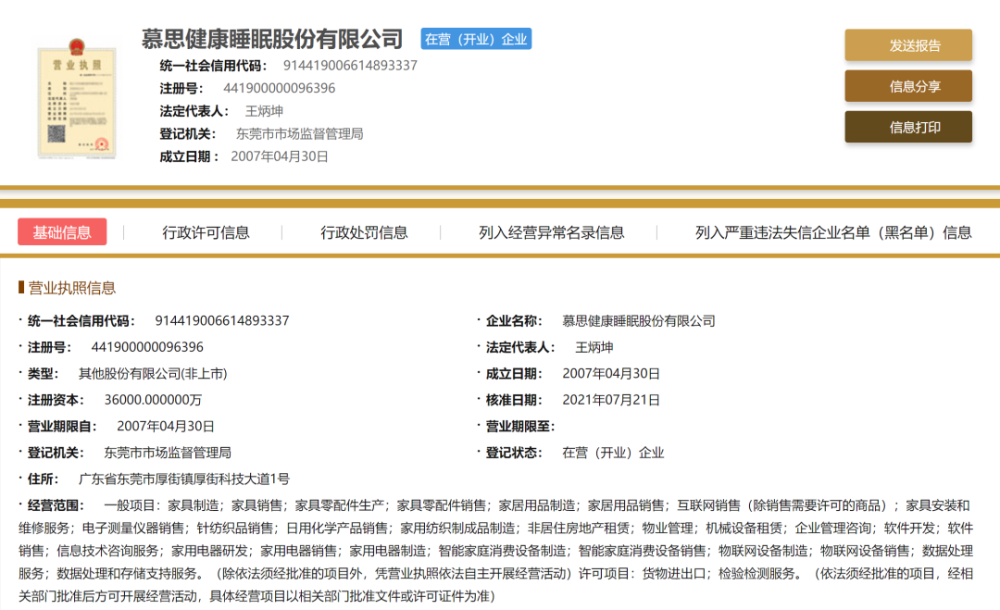Viewport: 1000px width, 610px height.
Task: Switch to the 行政许可信息 tab
Action: (x=205, y=232)
